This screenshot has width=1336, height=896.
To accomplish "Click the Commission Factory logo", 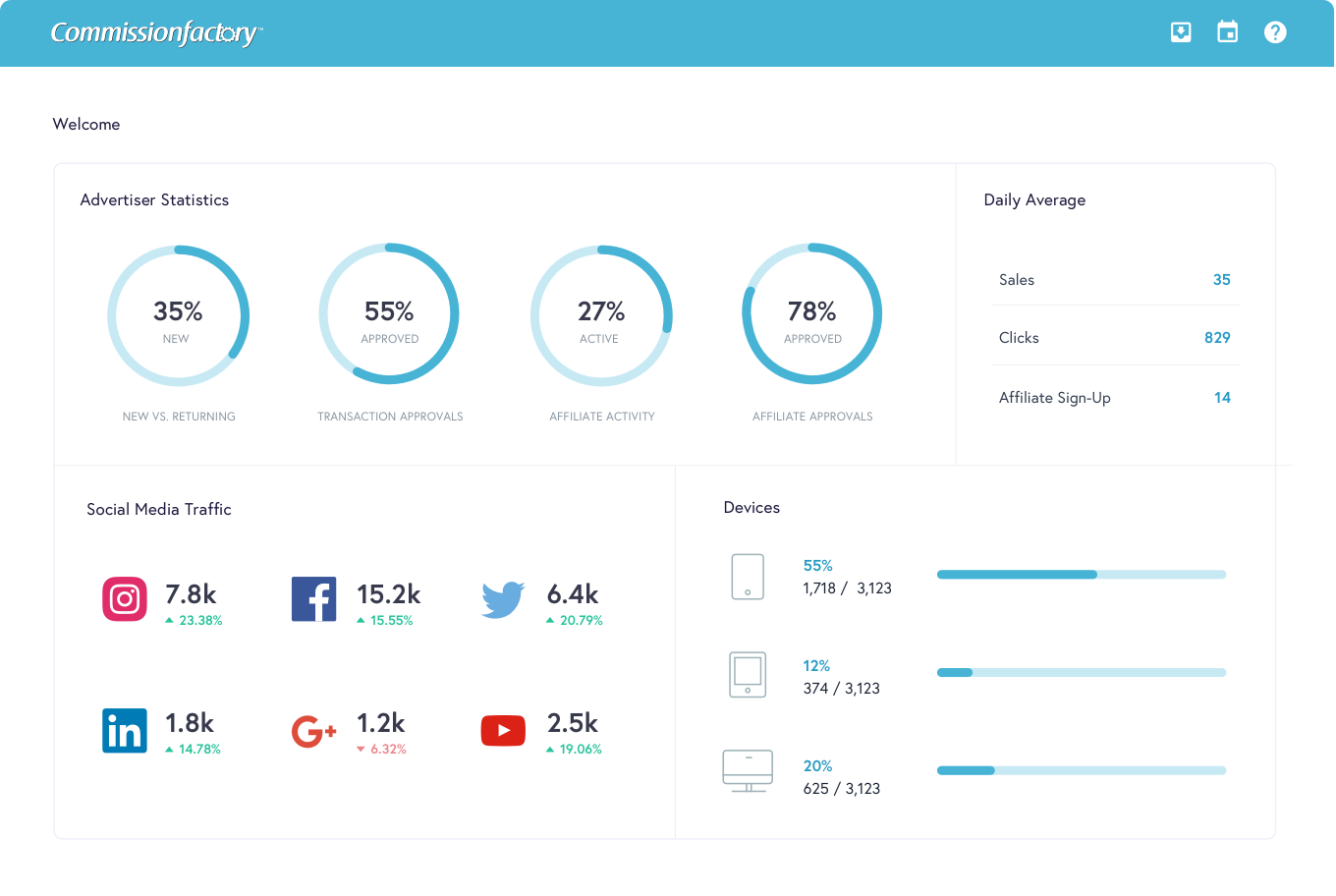I will 156,33.
